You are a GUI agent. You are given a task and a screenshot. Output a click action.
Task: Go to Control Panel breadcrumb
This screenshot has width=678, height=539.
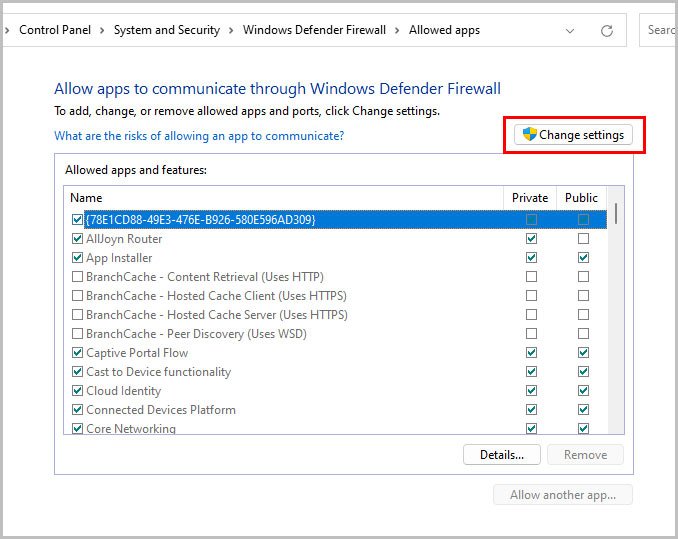(55, 30)
